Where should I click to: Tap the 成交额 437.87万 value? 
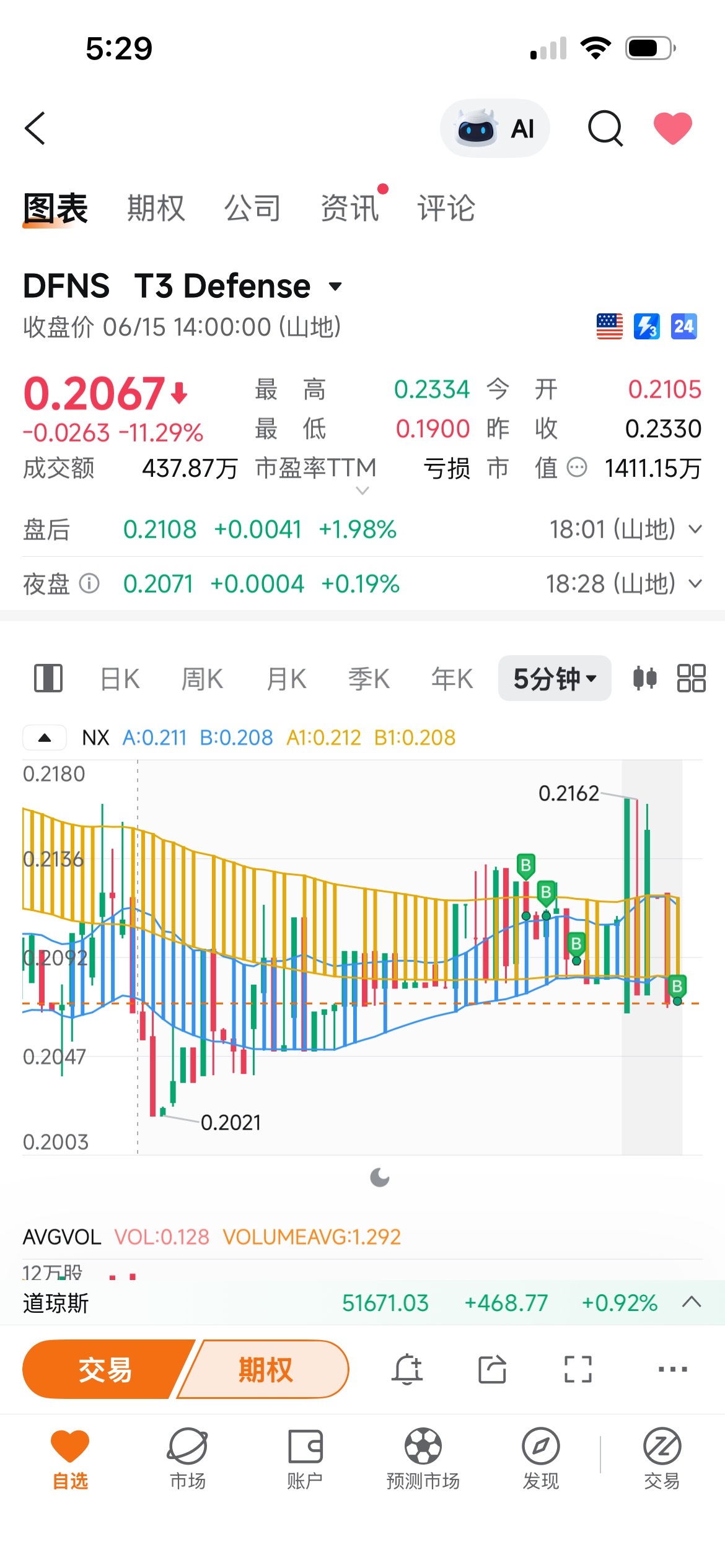click(190, 468)
